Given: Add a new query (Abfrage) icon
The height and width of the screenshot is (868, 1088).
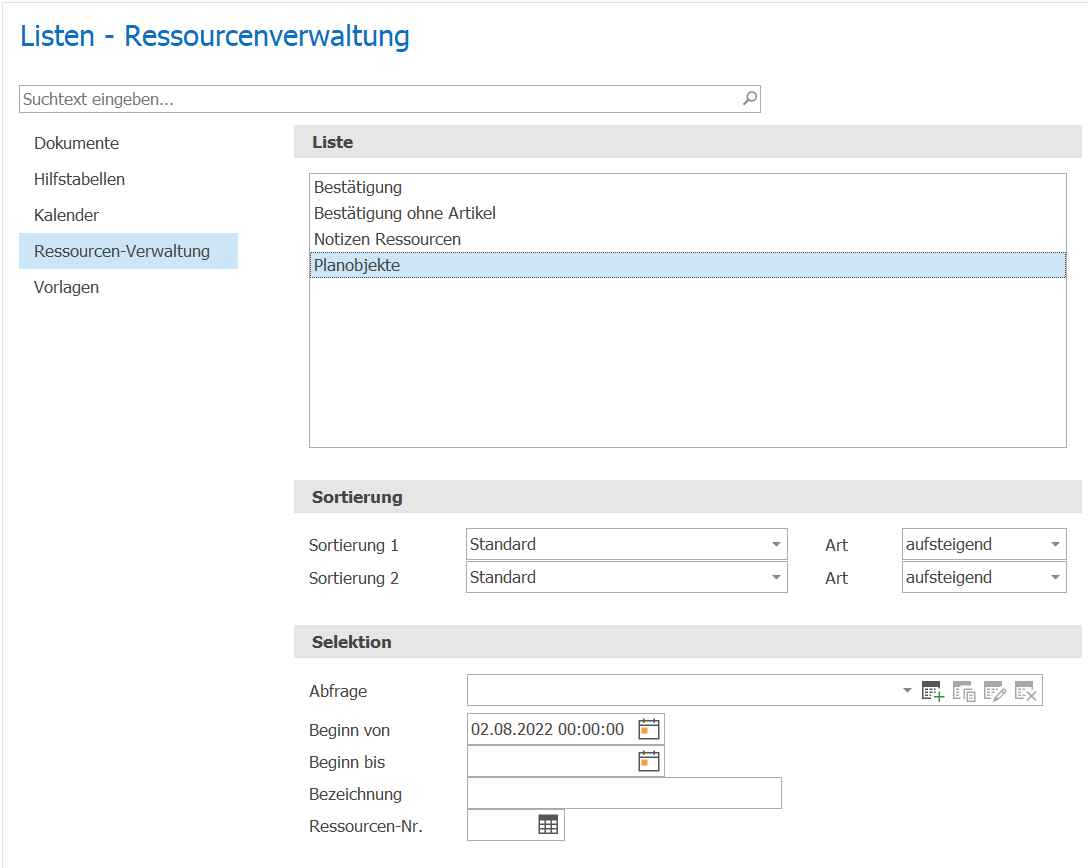Looking at the screenshot, I should (x=933, y=691).
